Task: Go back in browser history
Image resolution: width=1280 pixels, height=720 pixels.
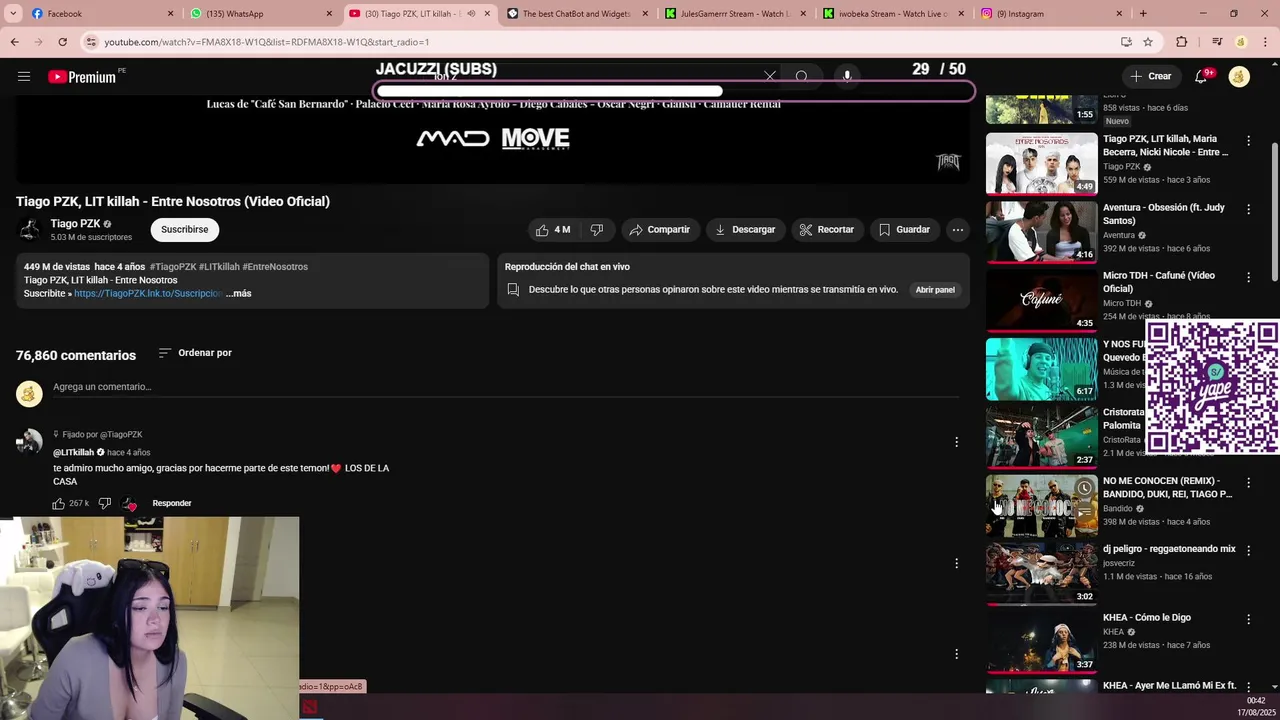Action: (15, 42)
